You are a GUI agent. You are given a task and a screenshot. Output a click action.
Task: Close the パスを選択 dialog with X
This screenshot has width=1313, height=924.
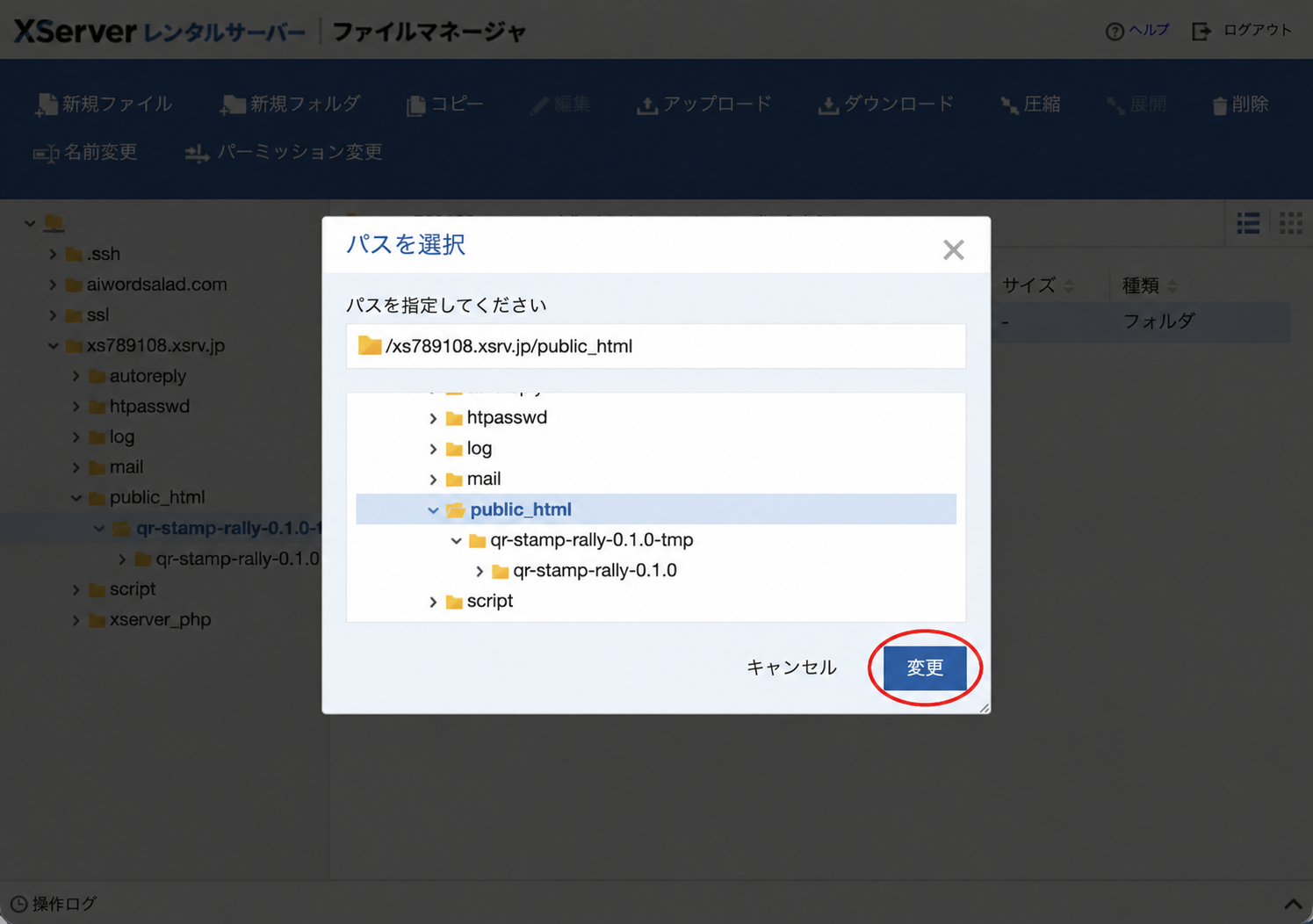(953, 250)
